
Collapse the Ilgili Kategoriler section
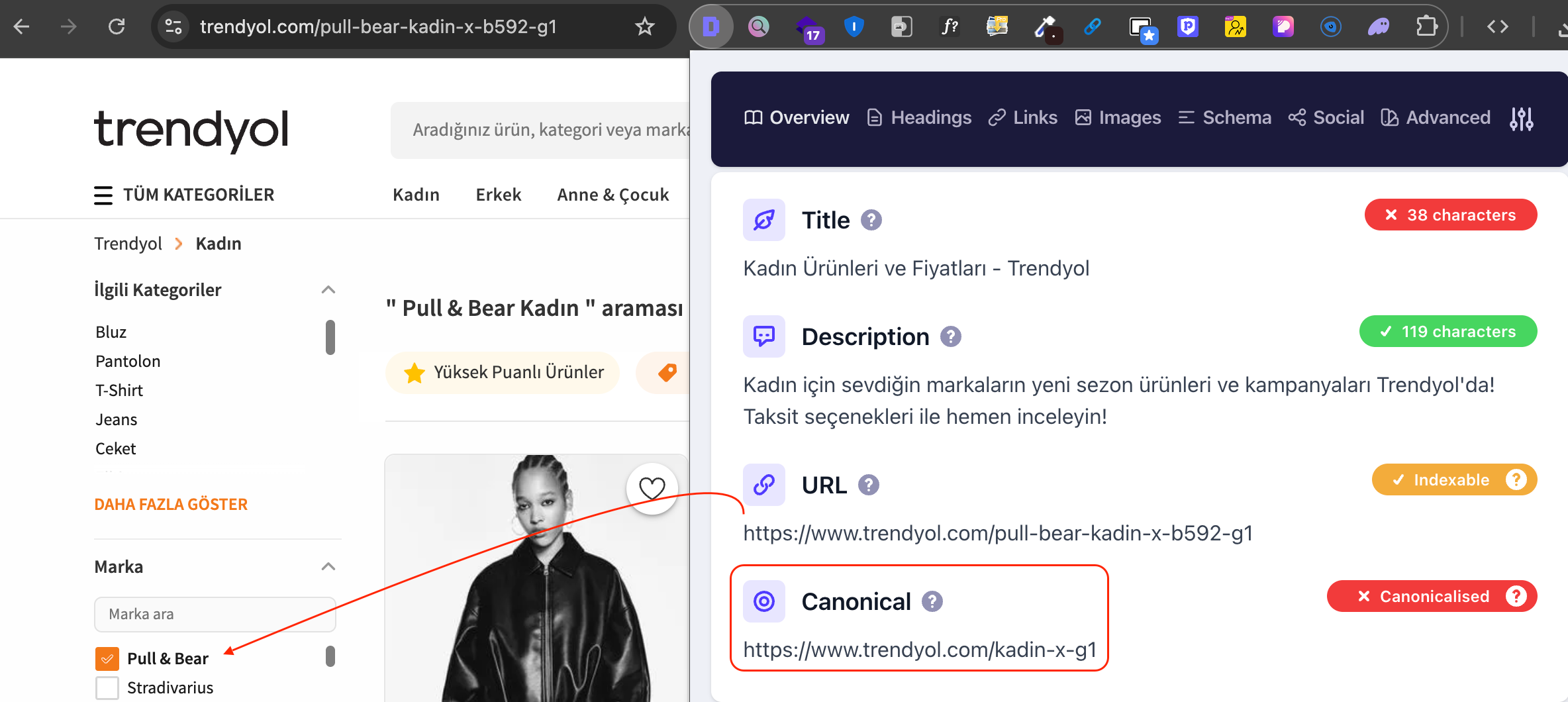pos(328,289)
